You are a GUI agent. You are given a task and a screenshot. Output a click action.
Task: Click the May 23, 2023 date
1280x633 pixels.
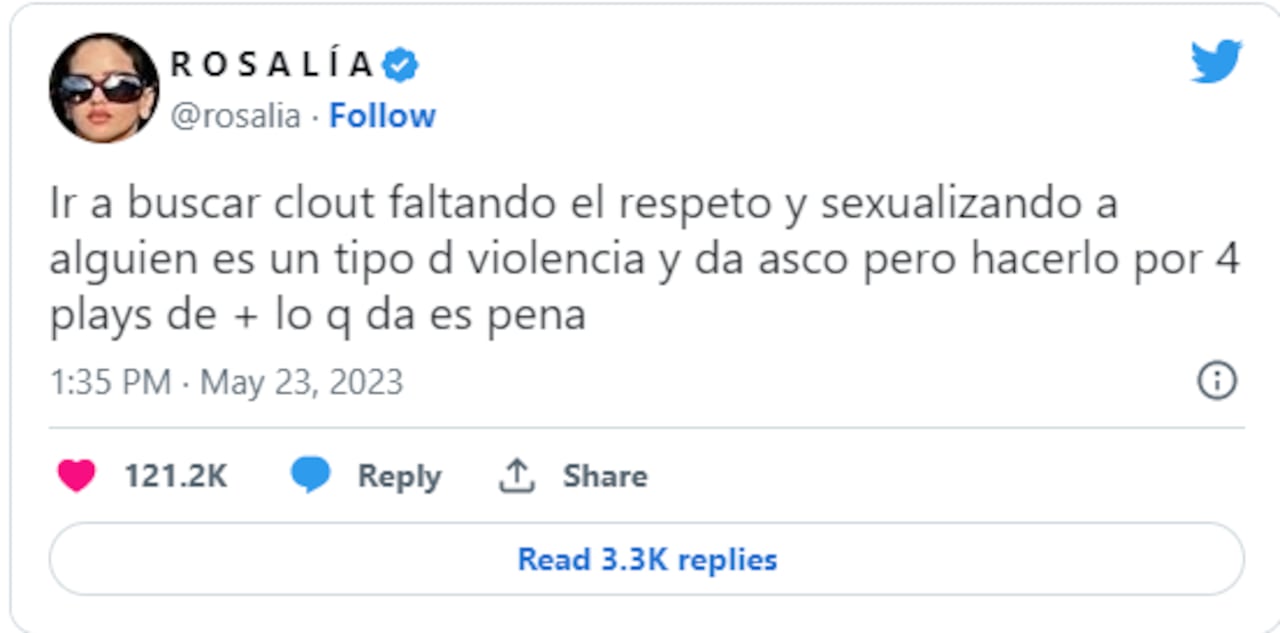click(302, 382)
